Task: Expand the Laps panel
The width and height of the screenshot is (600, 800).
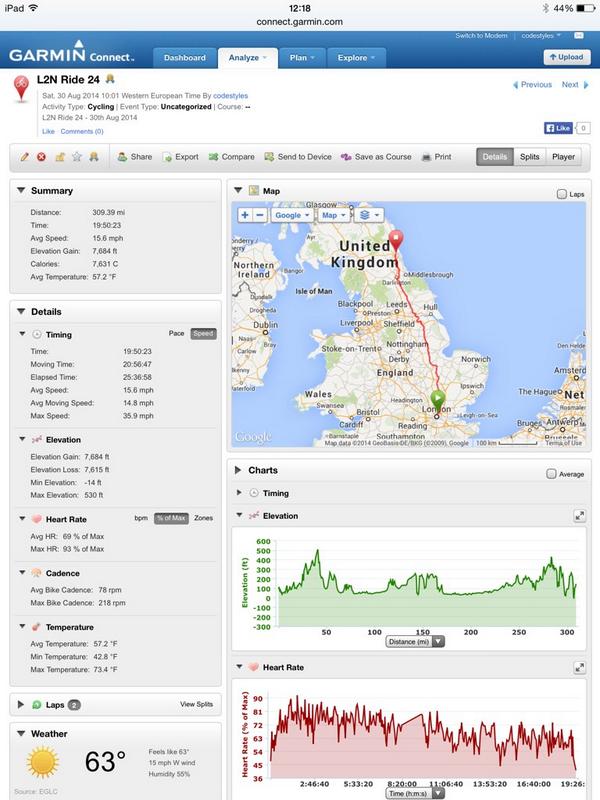Action: (21, 705)
